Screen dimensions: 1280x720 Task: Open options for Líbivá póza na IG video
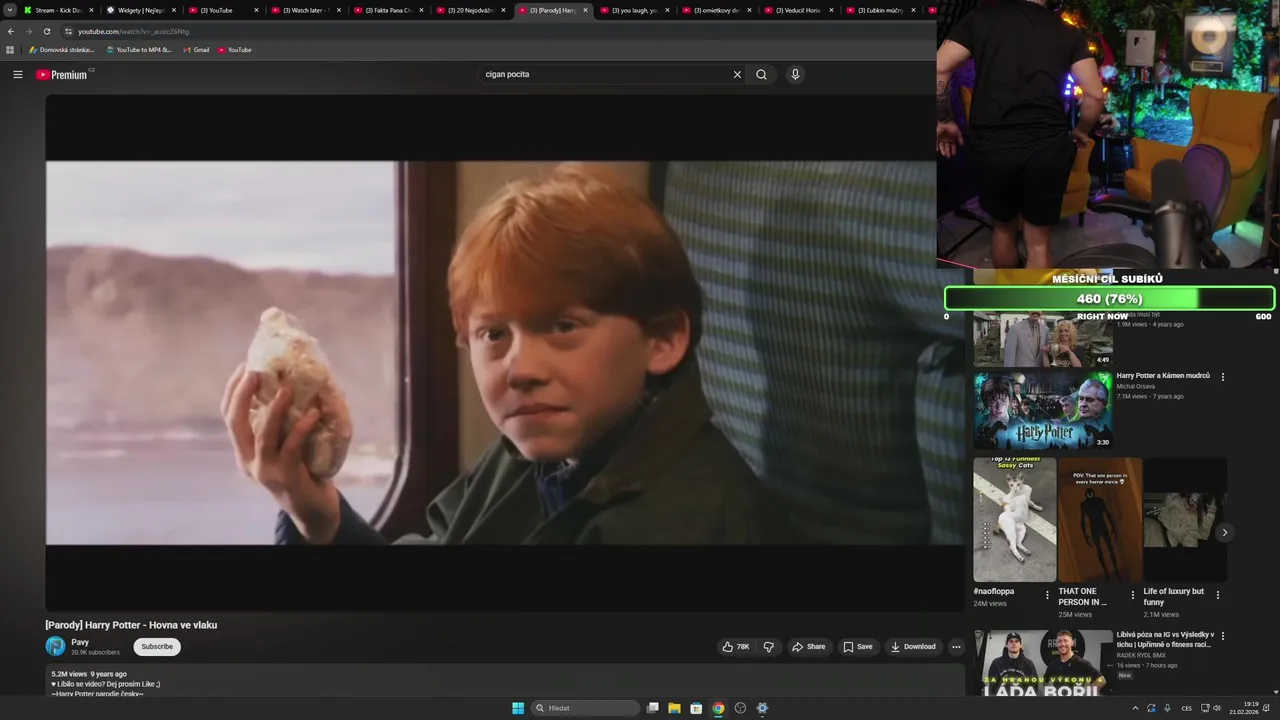pyautogui.click(x=1222, y=636)
